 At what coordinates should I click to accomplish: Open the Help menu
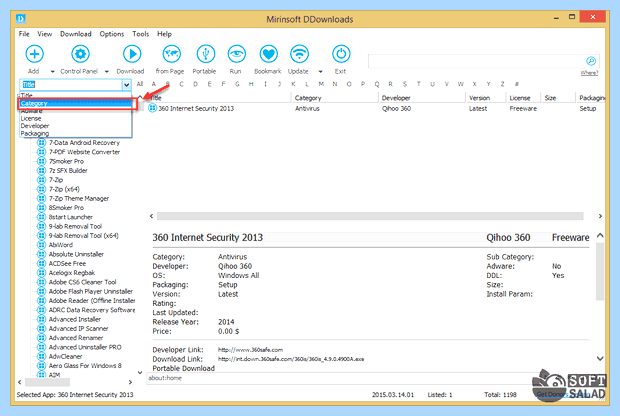click(x=164, y=34)
